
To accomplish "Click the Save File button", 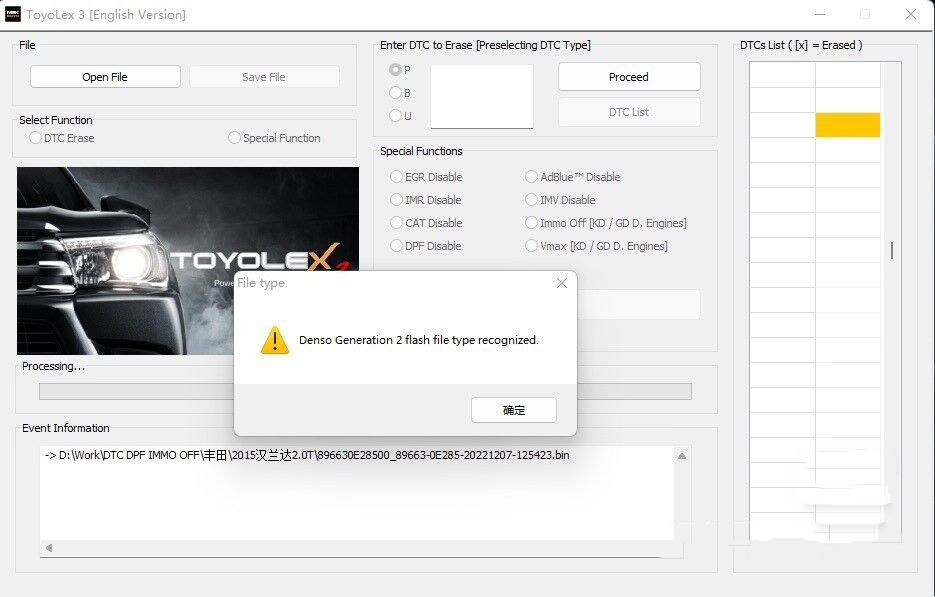I will tap(264, 77).
